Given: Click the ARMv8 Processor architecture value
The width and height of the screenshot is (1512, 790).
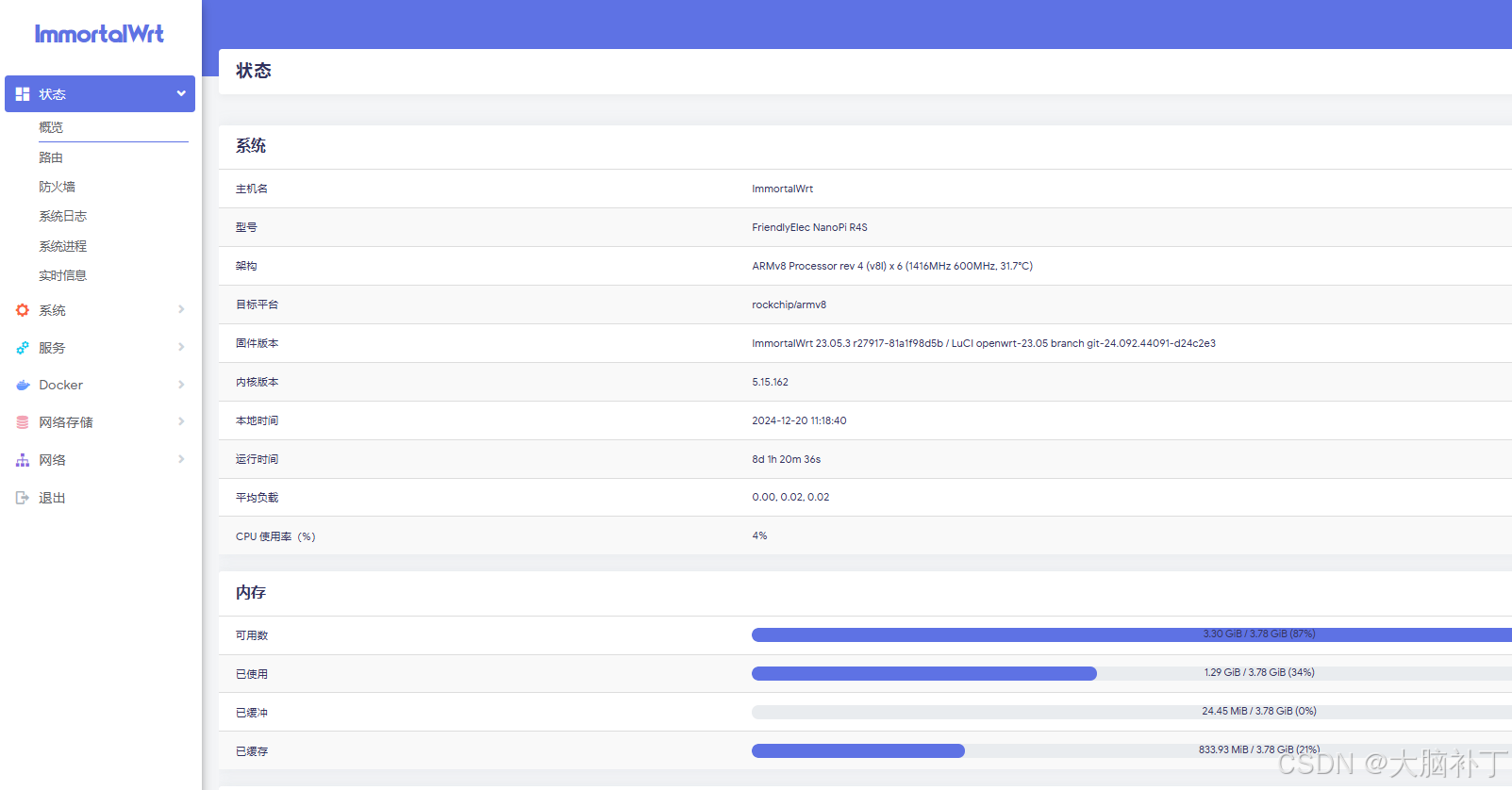Looking at the screenshot, I should [891, 266].
